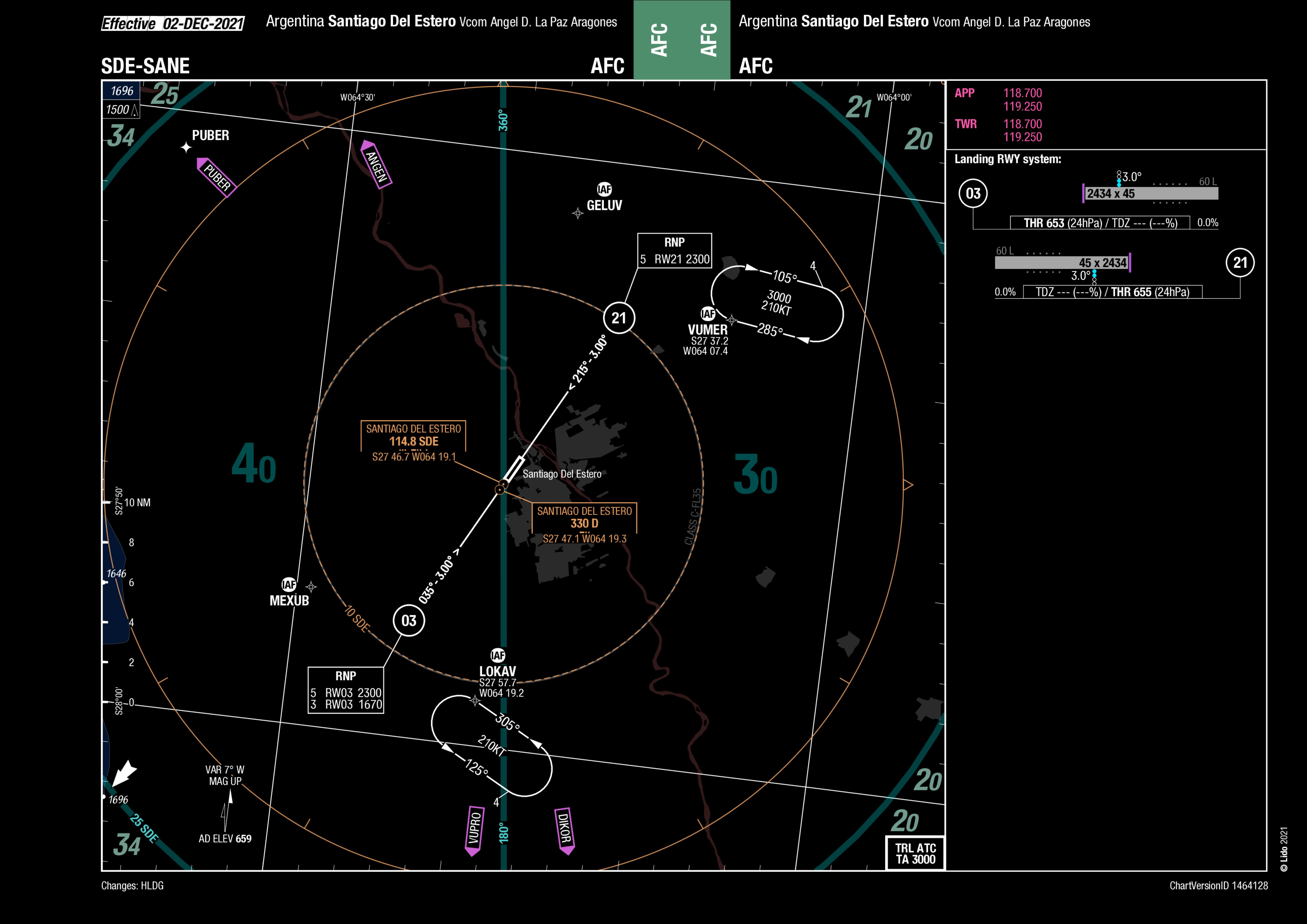The height and width of the screenshot is (924, 1307).
Task: Click the AD ELEV 659 label
Action: [x=225, y=839]
